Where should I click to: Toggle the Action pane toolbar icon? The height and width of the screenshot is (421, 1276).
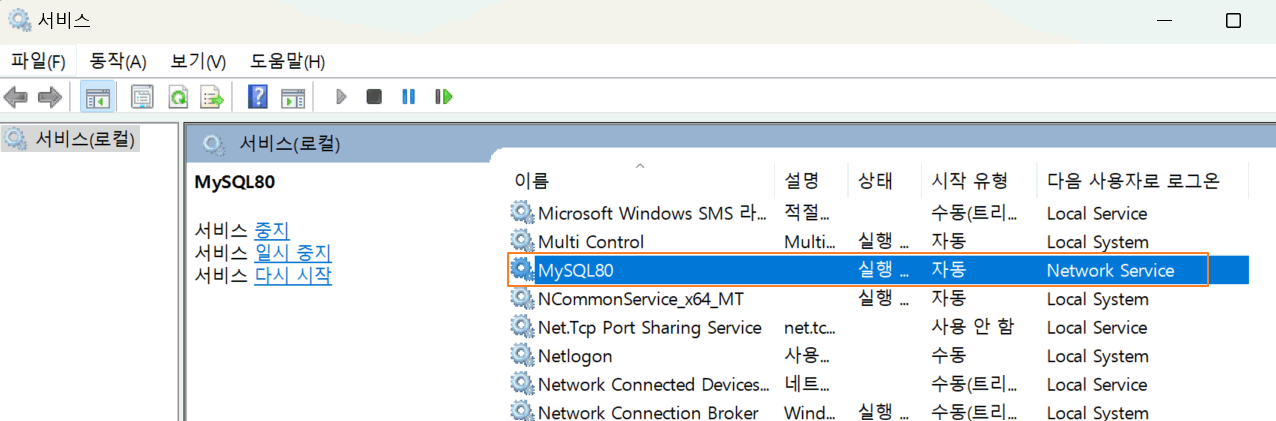(292, 97)
